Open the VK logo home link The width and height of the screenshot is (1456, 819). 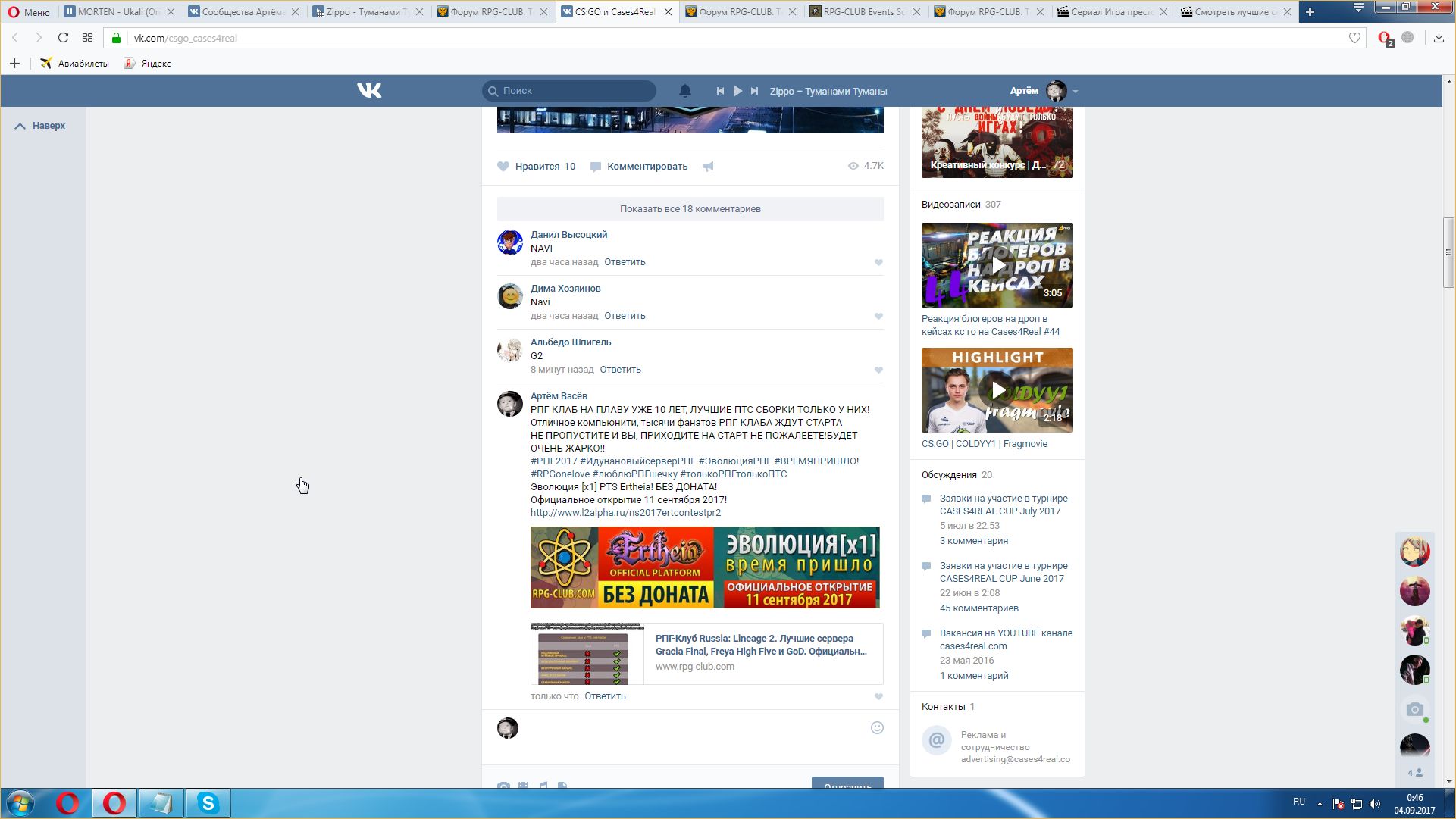click(x=369, y=91)
